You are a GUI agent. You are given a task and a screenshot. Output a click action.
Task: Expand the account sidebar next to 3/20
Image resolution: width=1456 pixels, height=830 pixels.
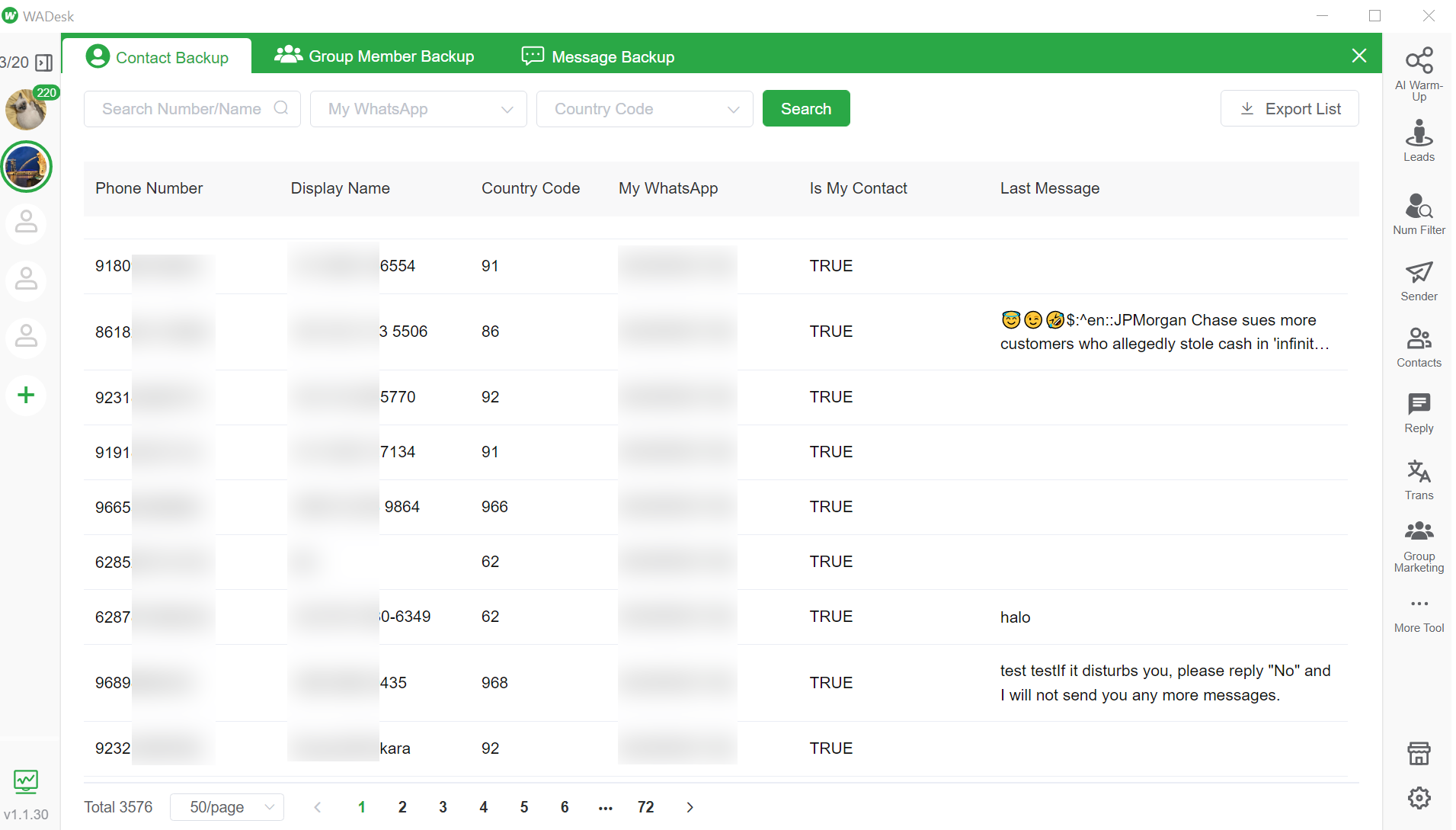43,62
